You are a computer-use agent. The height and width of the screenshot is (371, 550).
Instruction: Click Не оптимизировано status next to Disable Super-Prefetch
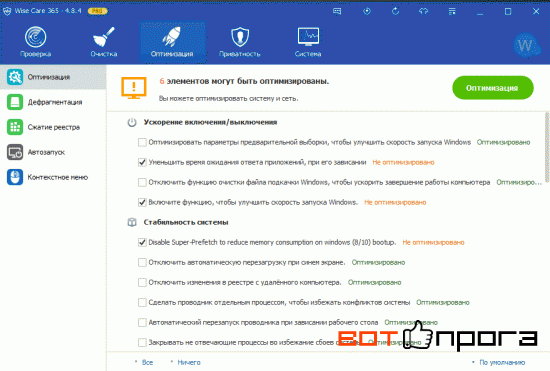tap(433, 242)
